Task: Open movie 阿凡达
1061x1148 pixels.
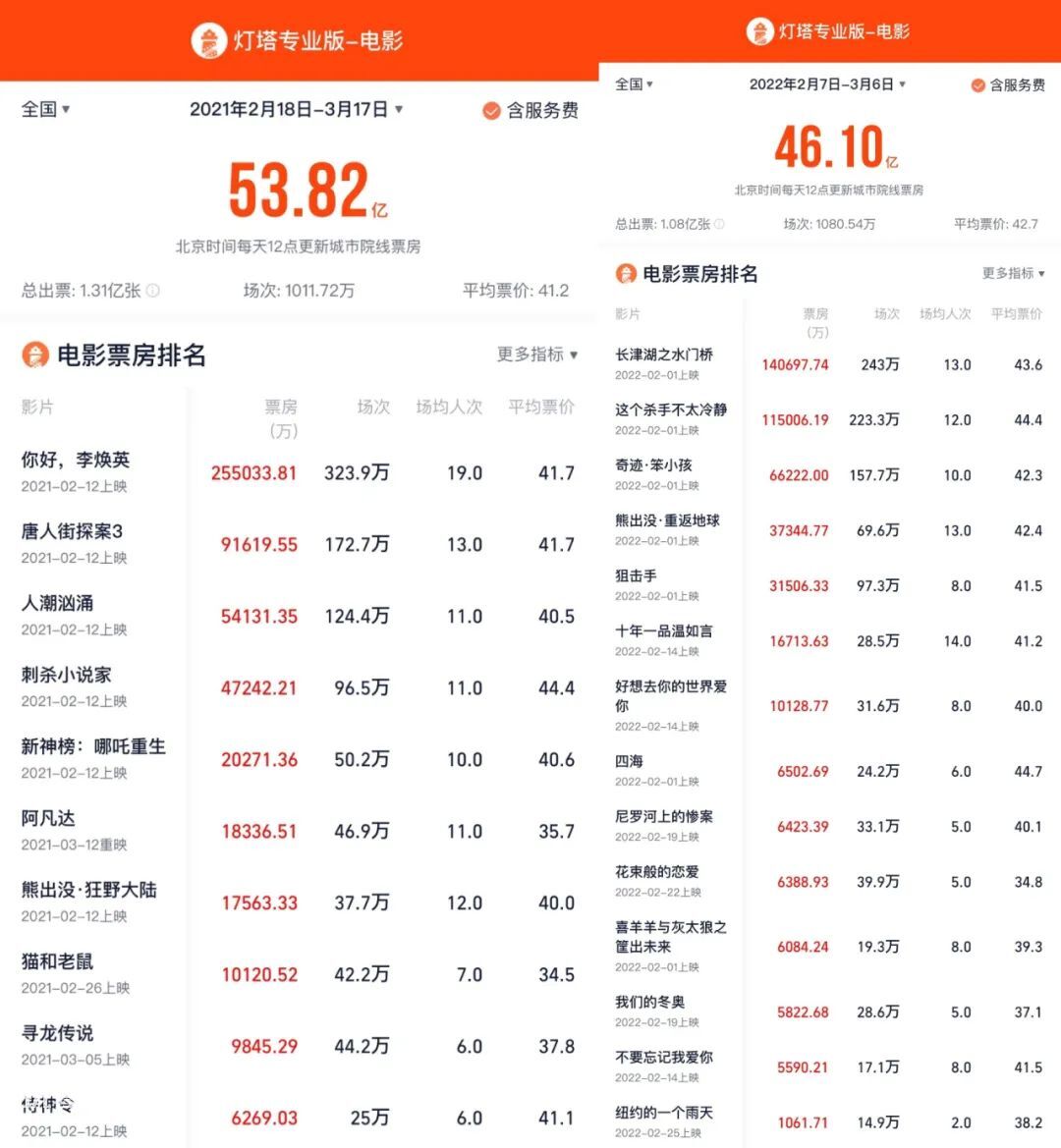Action: click(48, 819)
